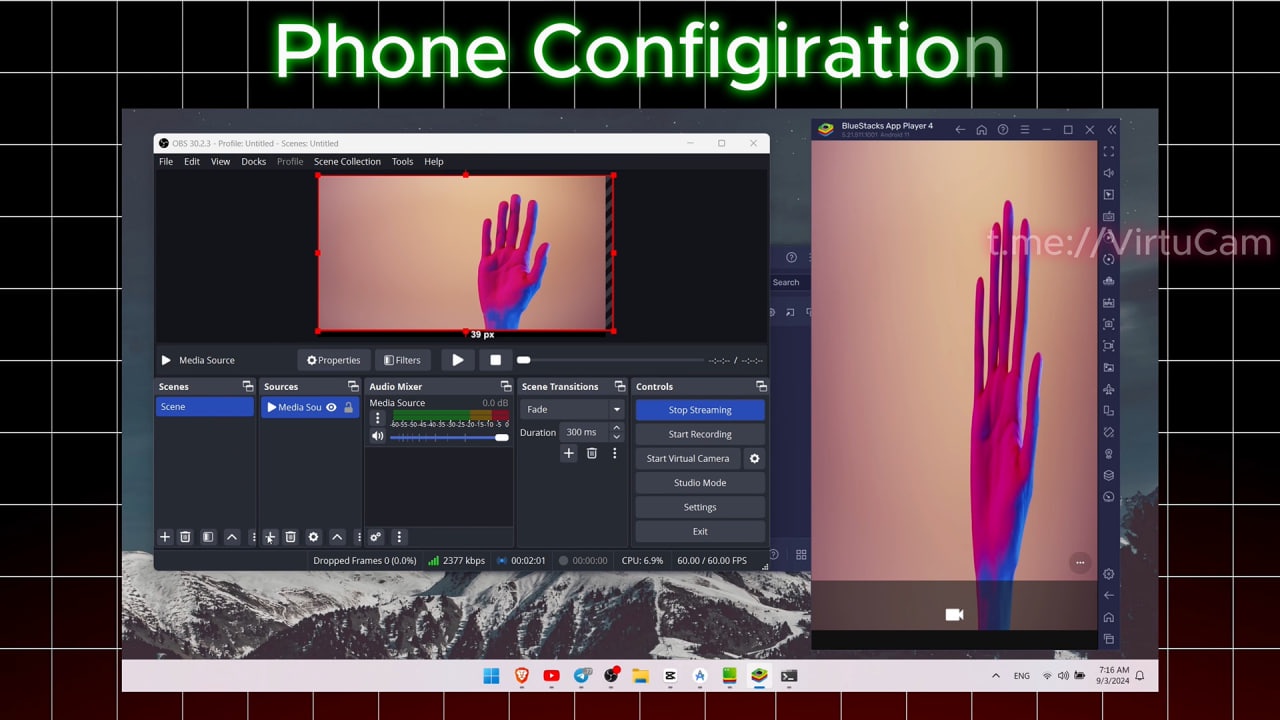This screenshot has width=1280, height=720.
Task: Enable Studio Mode in the Controls panel
Action: tap(699, 482)
